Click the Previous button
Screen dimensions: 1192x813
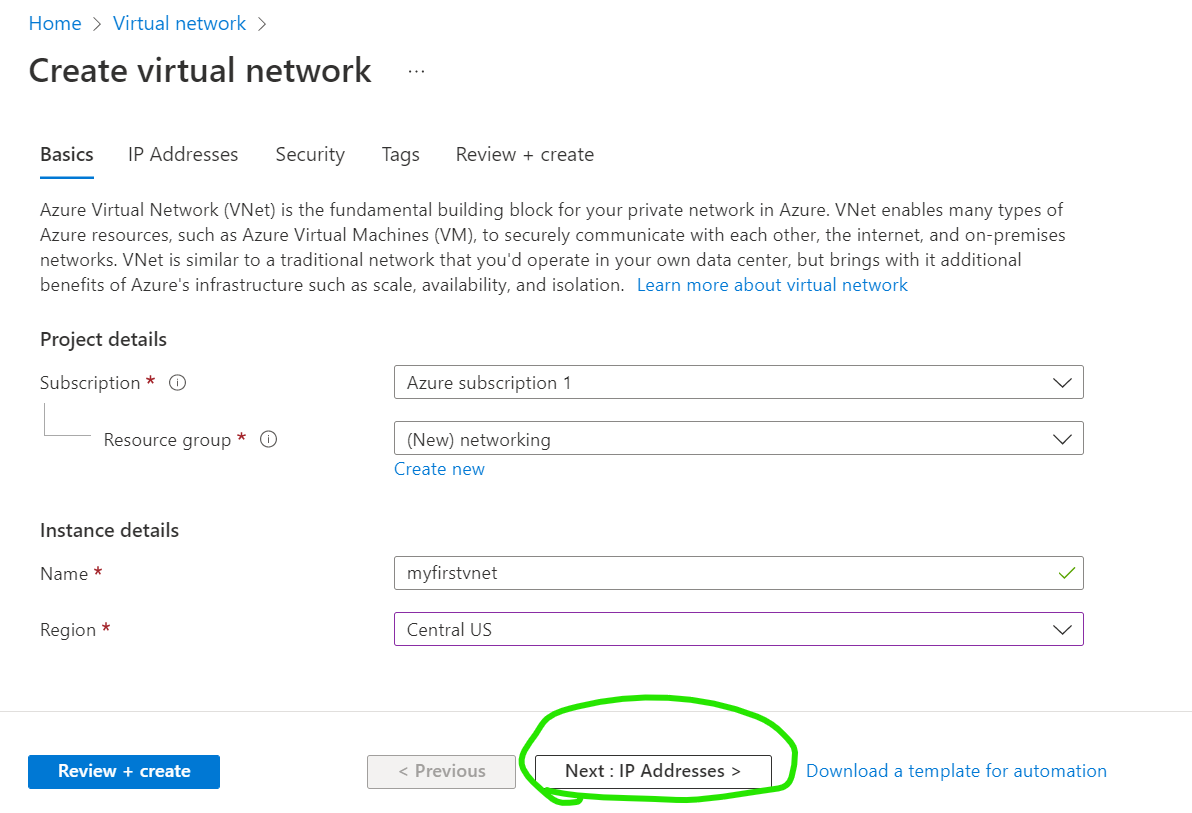click(x=442, y=772)
